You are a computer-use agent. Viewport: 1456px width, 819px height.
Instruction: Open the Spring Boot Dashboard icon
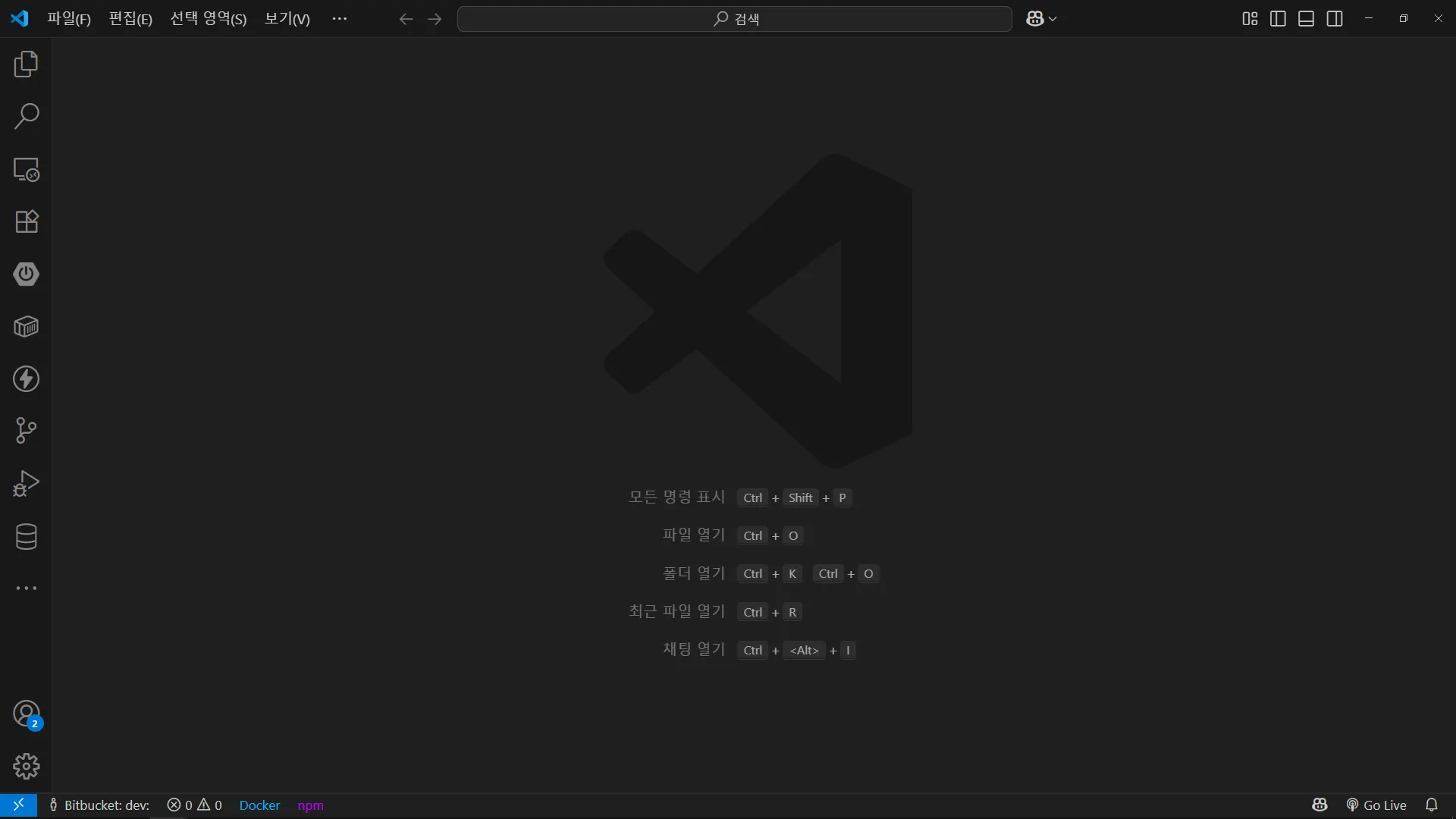(26, 274)
